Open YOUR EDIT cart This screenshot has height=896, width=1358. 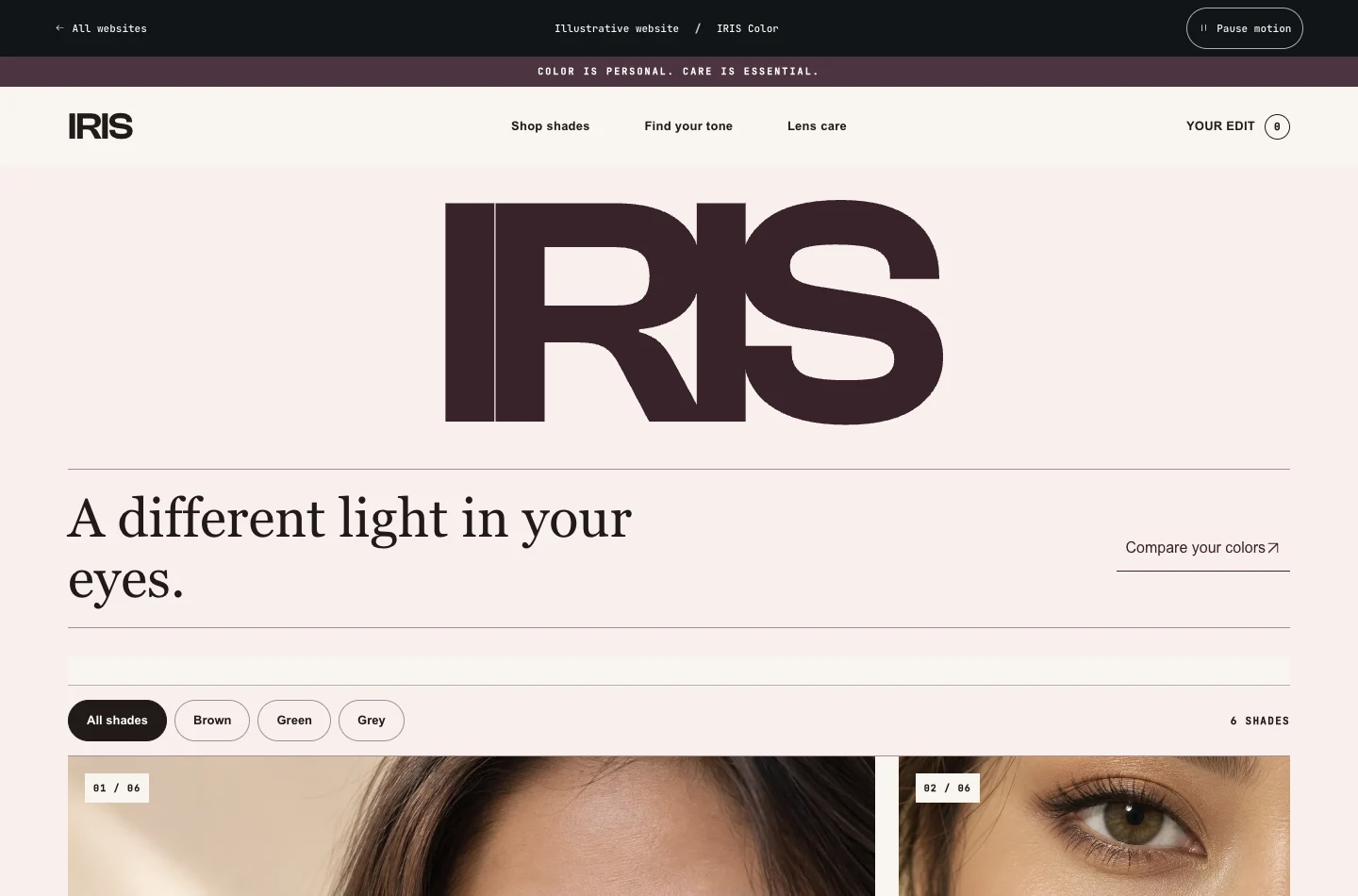click(x=1237, y=126)
